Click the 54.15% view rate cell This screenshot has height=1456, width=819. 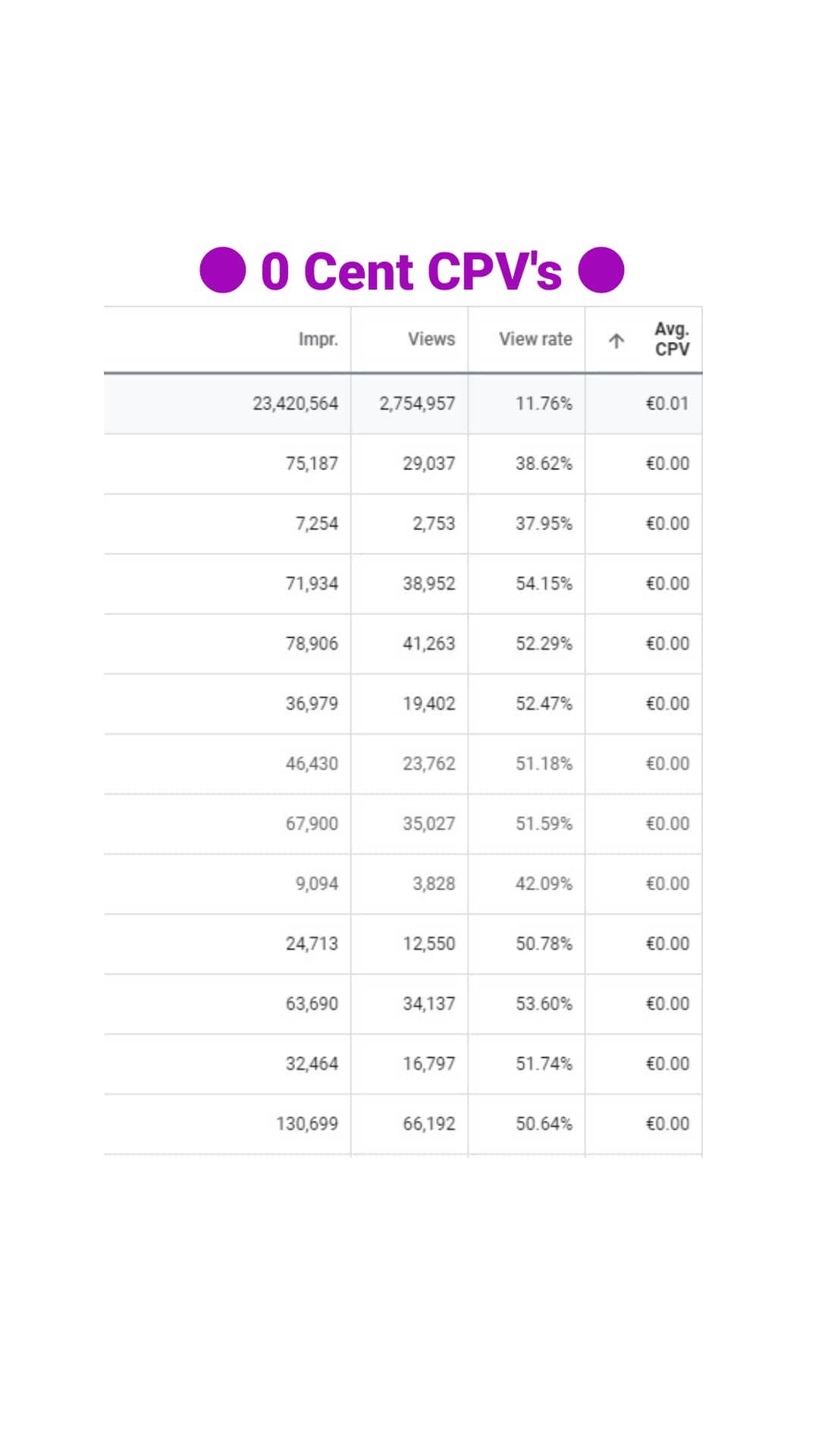pos(544,584)
